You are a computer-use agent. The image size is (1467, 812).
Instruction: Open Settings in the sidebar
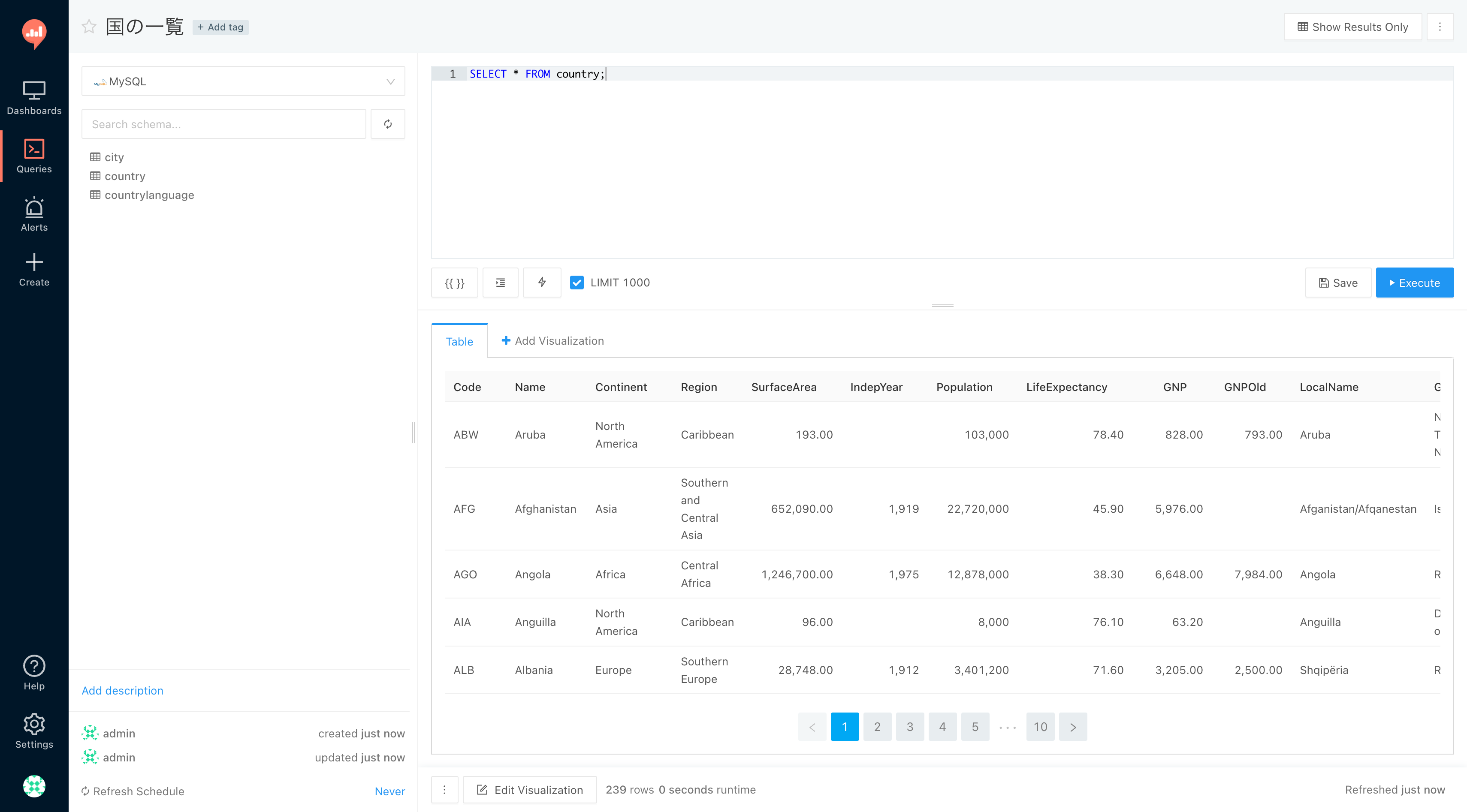[34, 731]
